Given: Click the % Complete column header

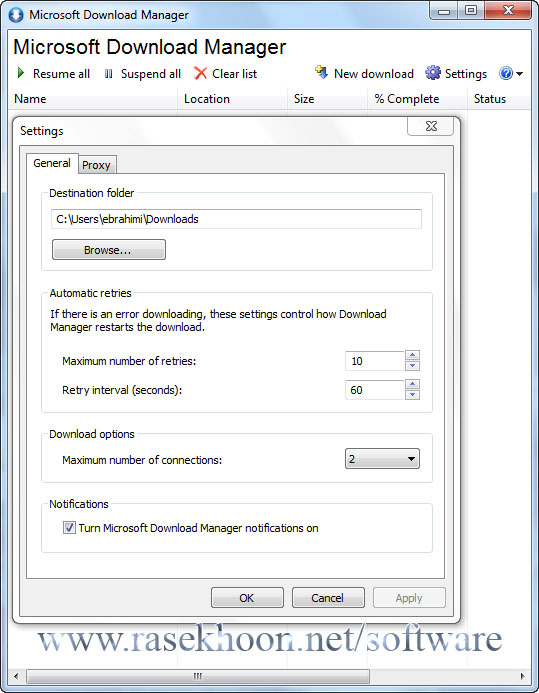Looking at the screenshot, I should coord(417,99).
